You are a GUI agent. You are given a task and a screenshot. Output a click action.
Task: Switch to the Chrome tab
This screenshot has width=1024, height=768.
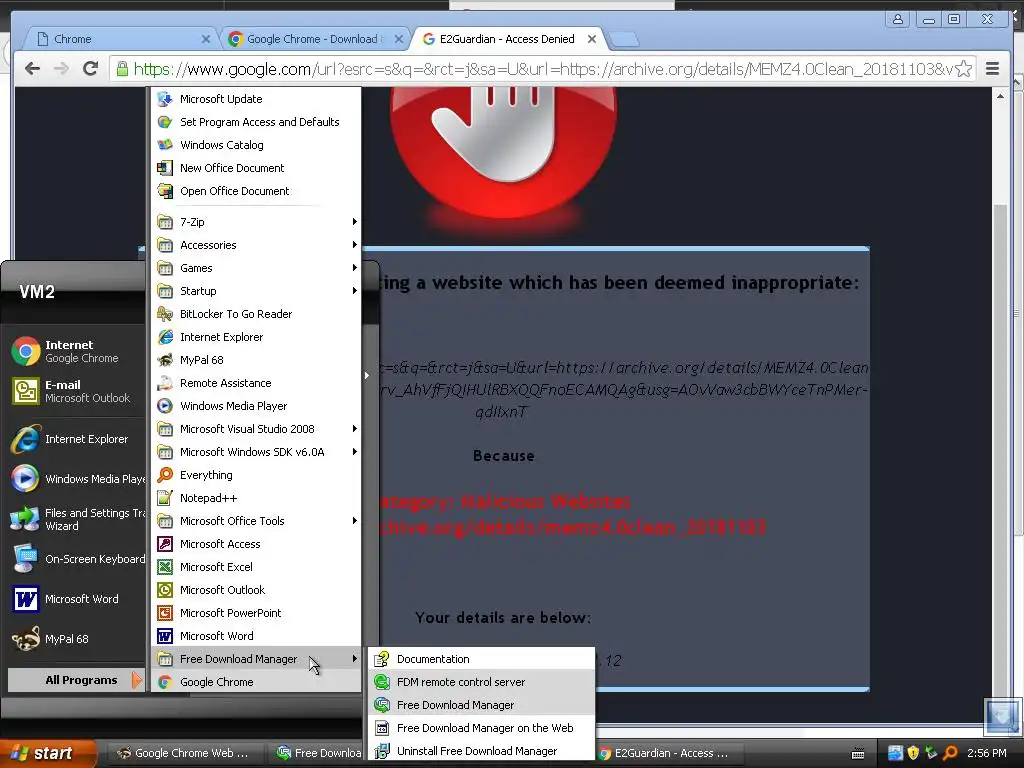pyautogui.click(x=121, y=39)
